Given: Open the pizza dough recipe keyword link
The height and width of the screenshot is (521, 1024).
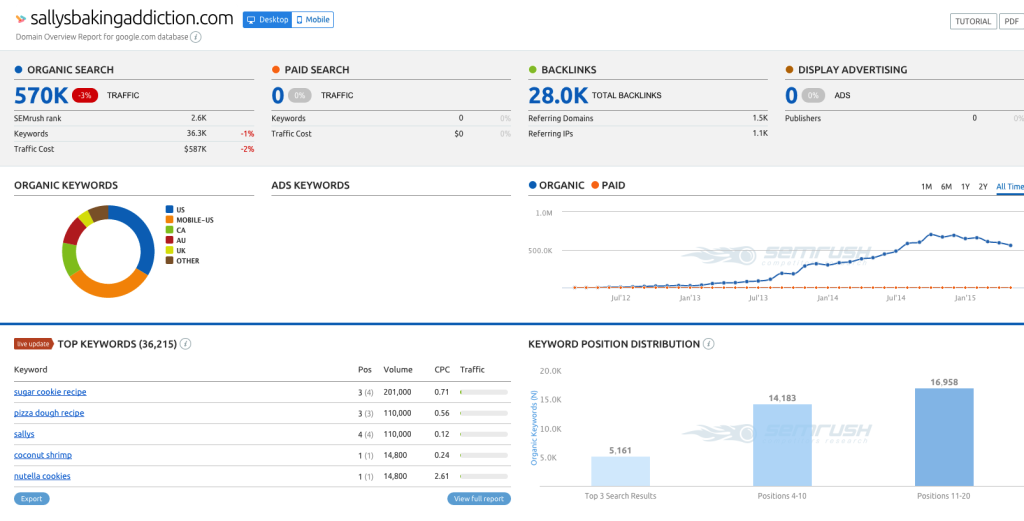Looking at the screenshot, I should (49, 413).
